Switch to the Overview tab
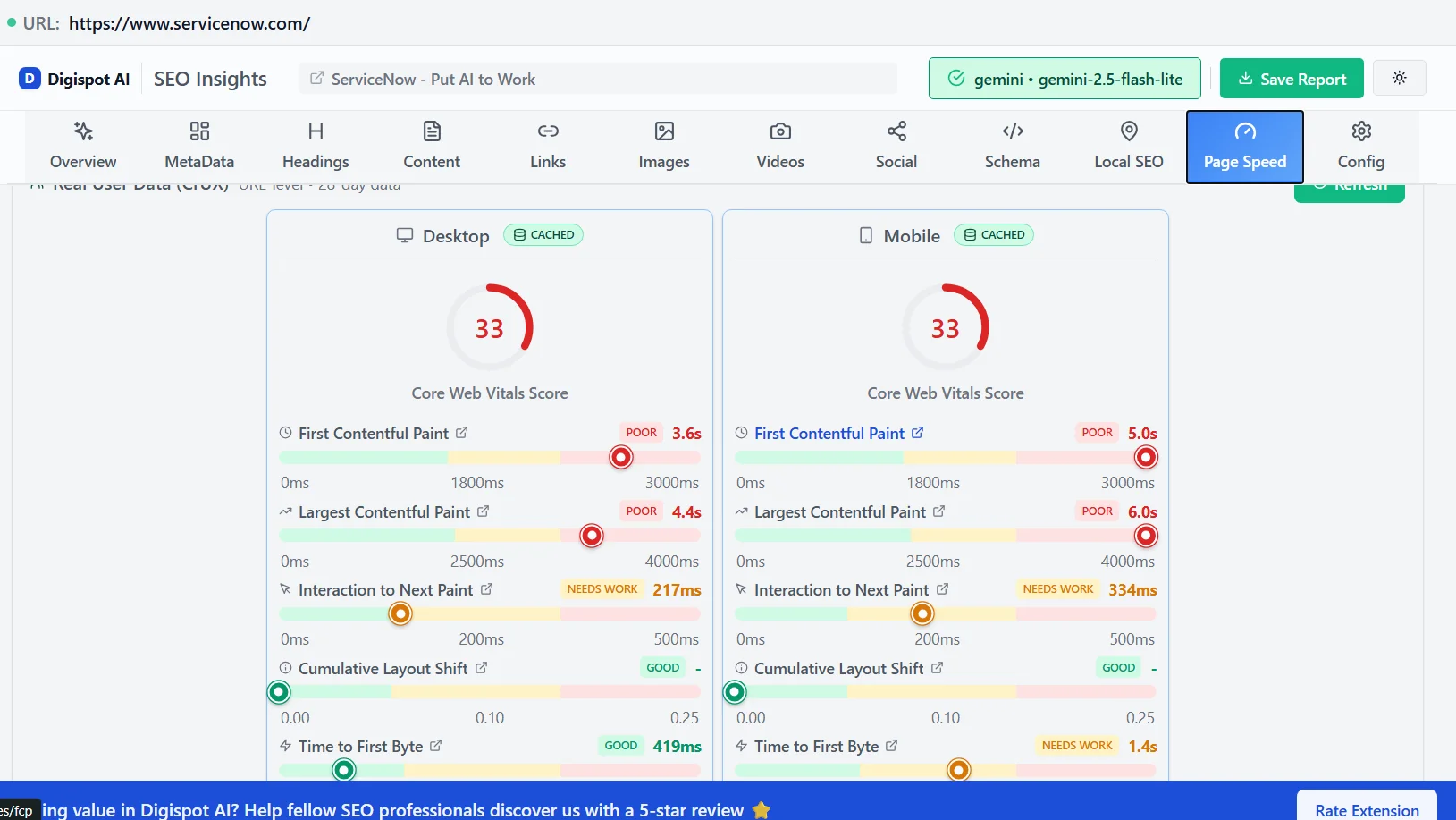Image resolution: width=1456 pixels, height=820 pixels. [x=83, y=146]
